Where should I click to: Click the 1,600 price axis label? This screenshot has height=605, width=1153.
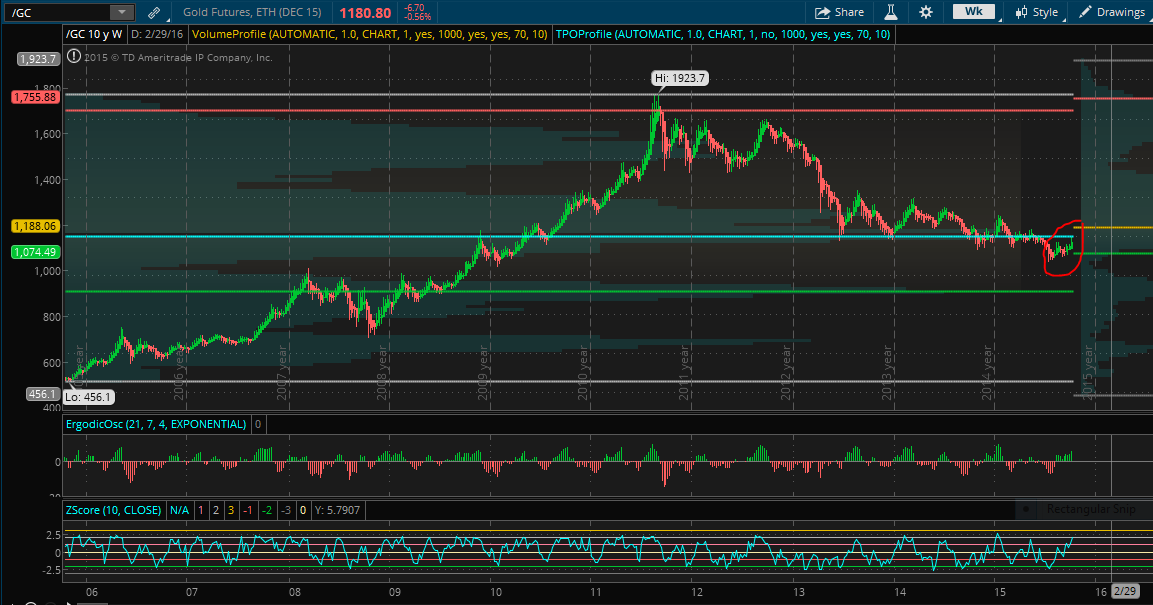46,135
